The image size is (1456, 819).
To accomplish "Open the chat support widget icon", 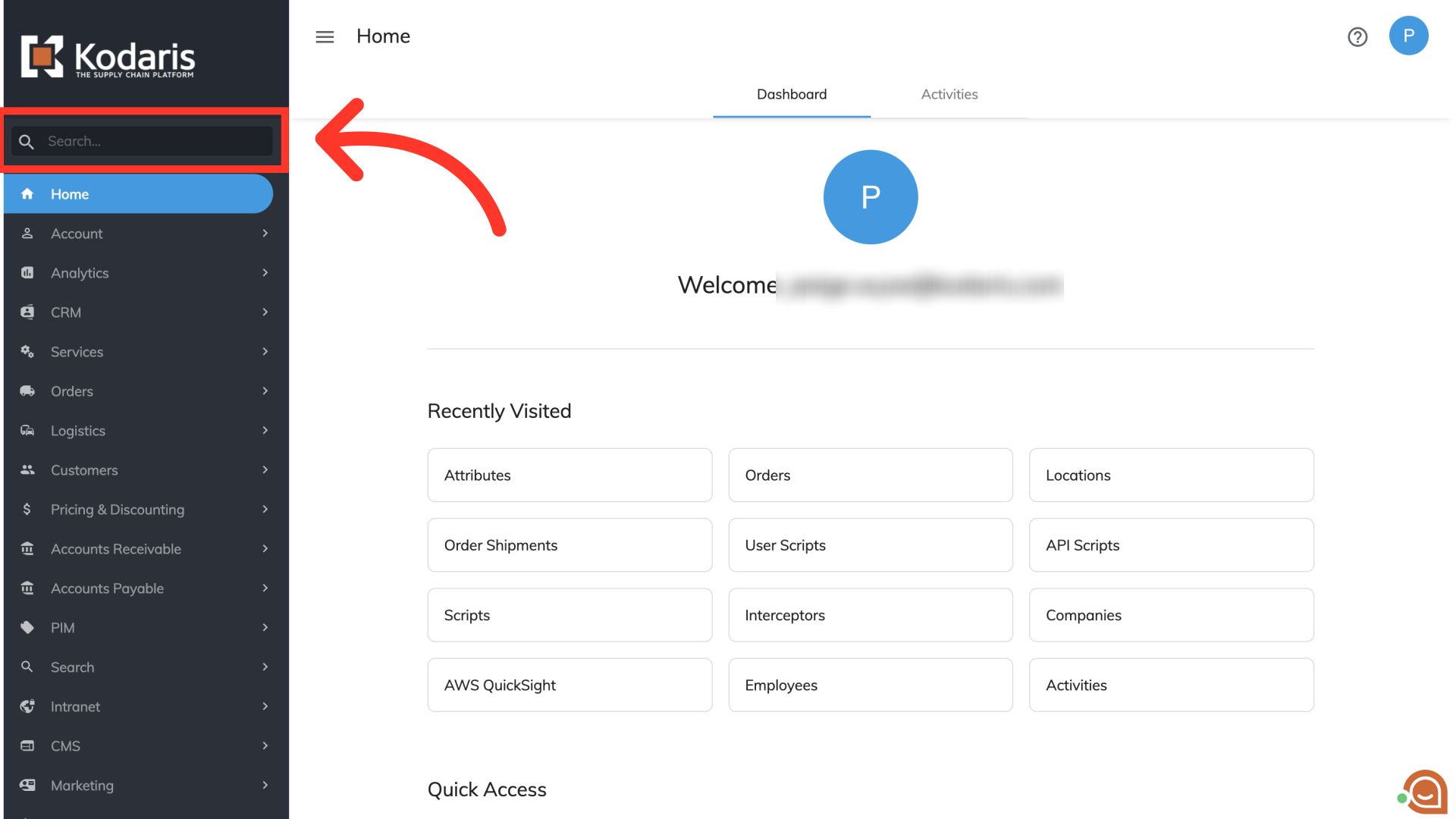I will point(1425,792).
